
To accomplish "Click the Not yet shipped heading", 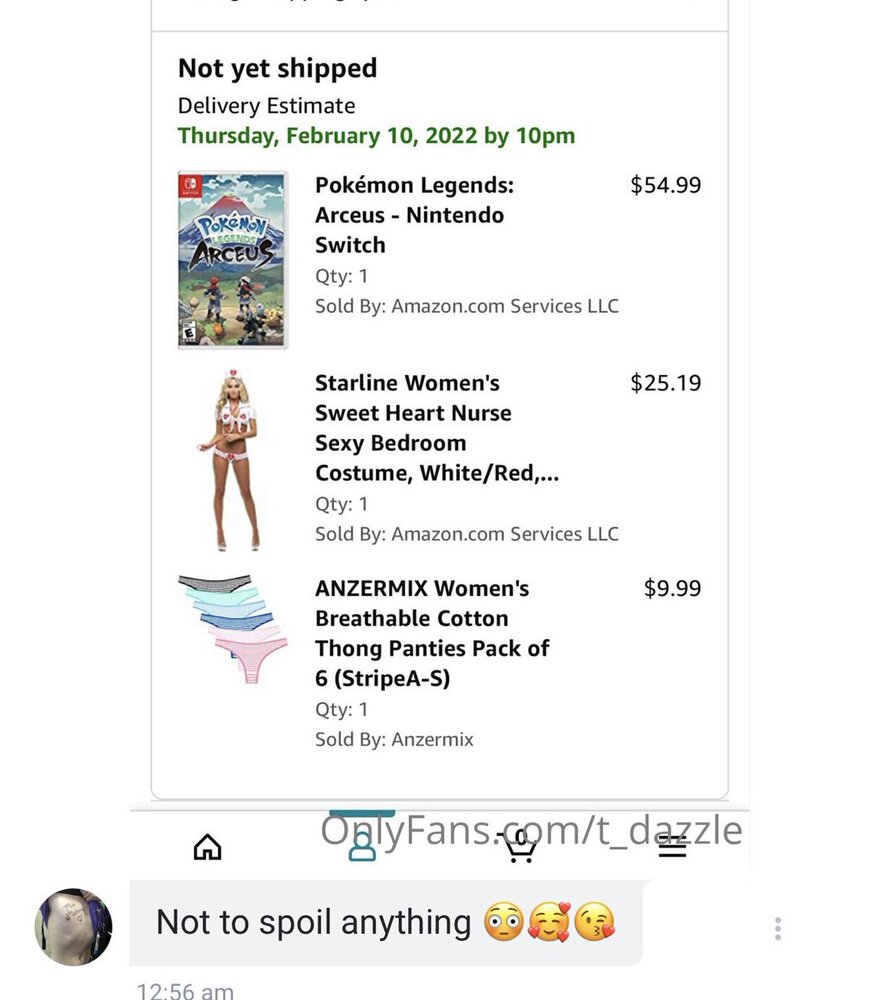I will click(277, 68).
